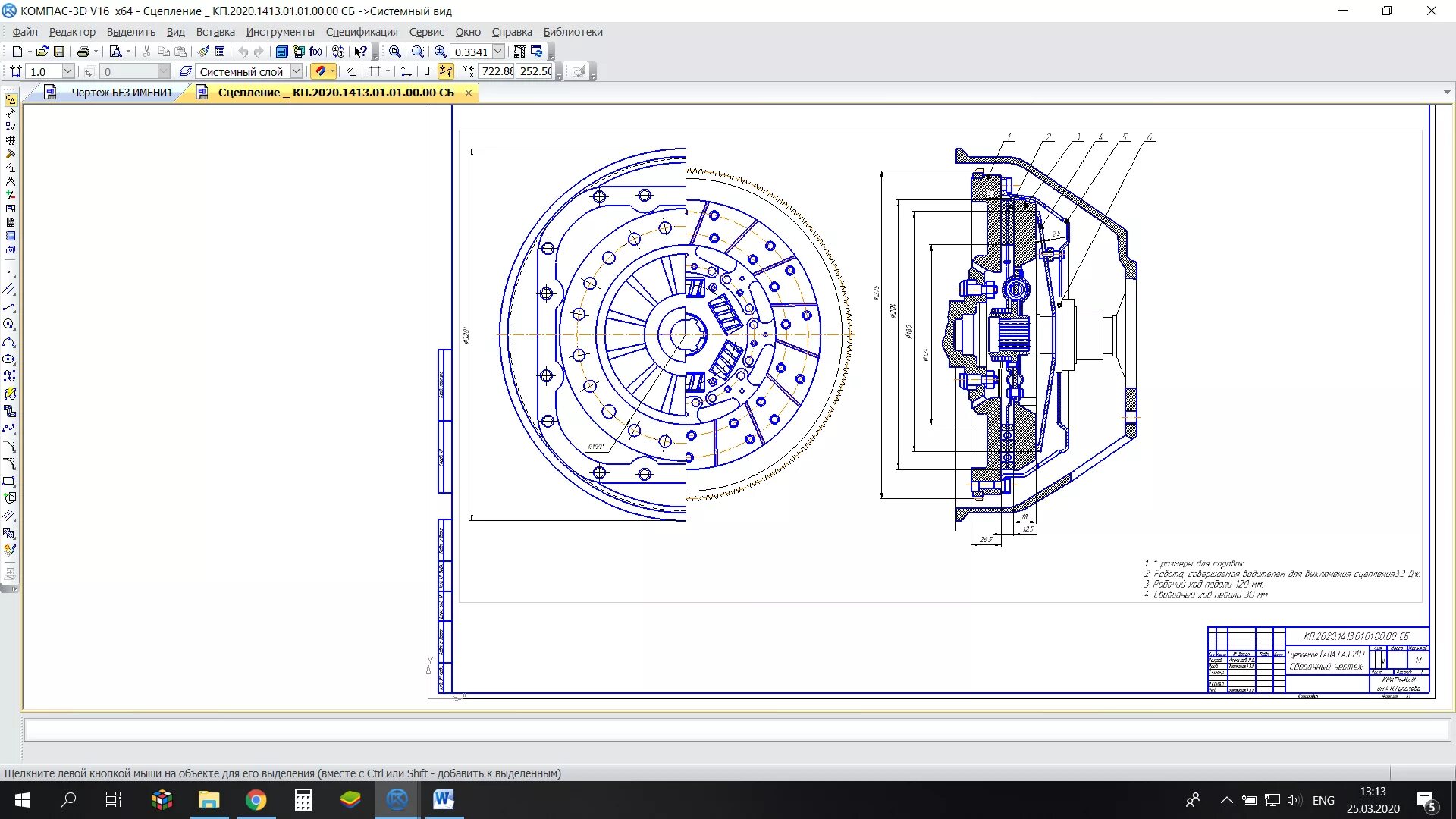Open variables f(x) panel
This screenshot has height=819, width=1456.
pyautogui.click(x=315, y=52)
